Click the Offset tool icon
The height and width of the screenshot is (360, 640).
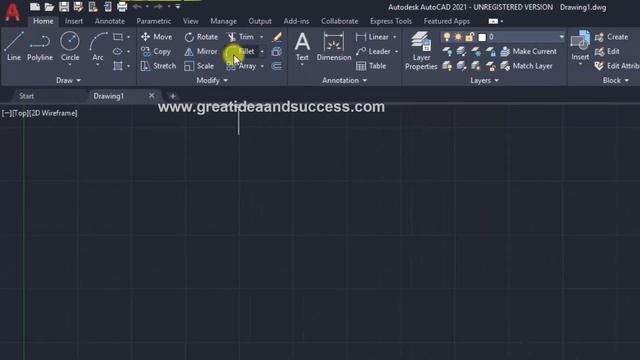coord(277,66)
